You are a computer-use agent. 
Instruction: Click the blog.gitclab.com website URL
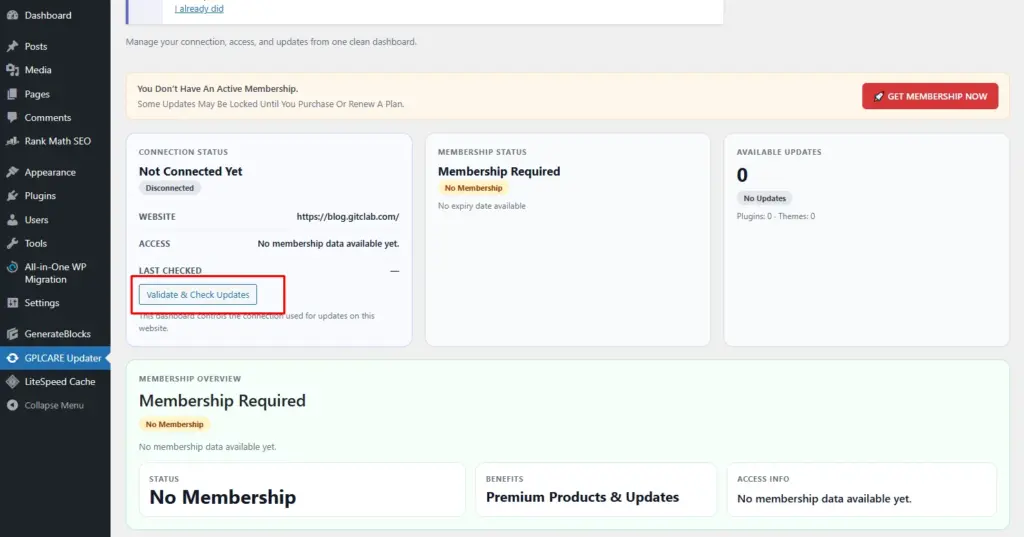point(348,216)
